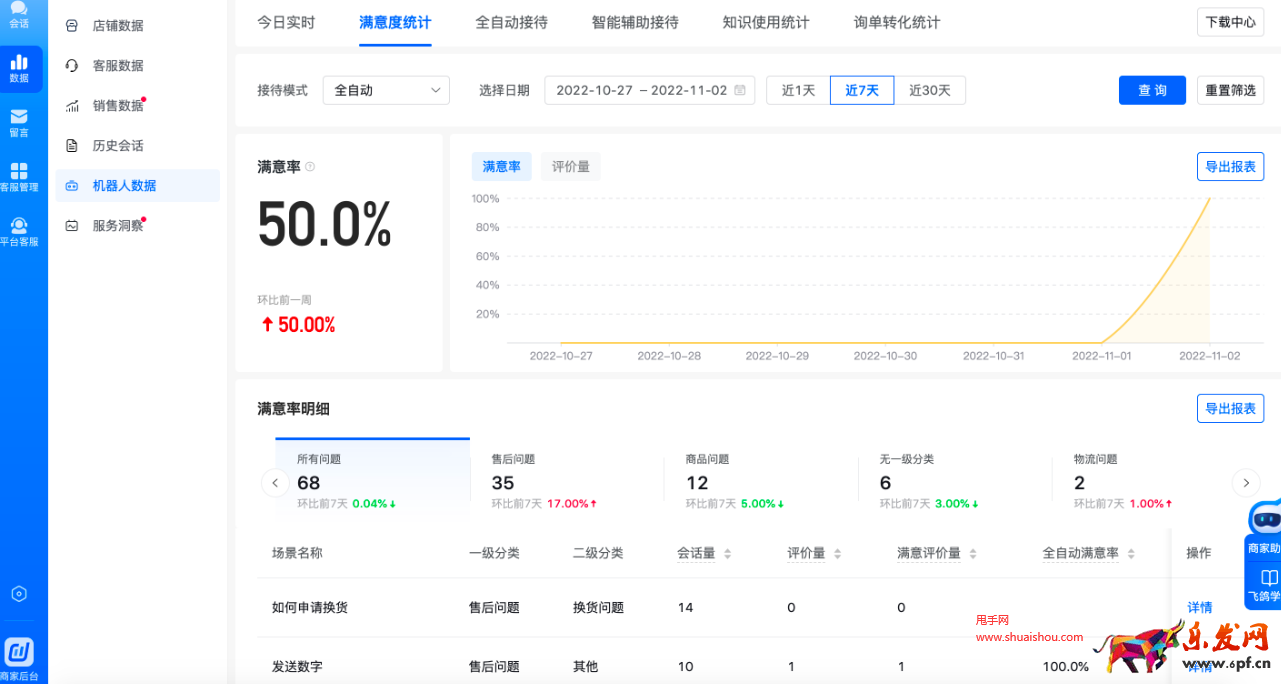Open 客服管理 from the left sidebar

pyautogui.click(x=22, y=172)
